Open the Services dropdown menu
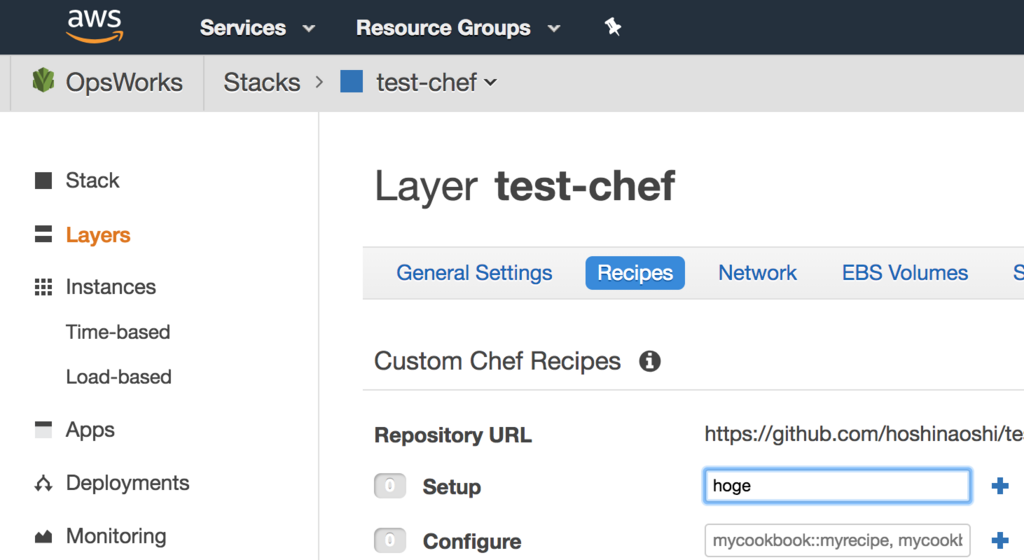This screenshot has height=560, width=1024. click(257, 28)
